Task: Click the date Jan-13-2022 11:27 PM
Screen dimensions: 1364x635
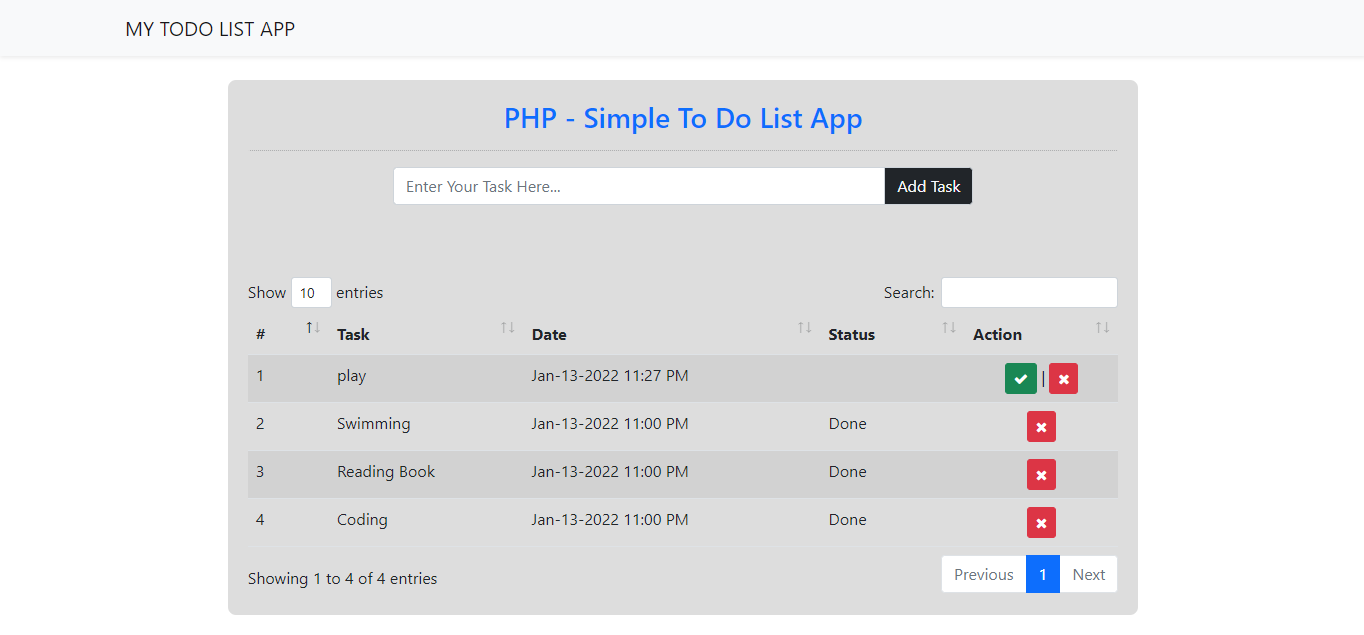Action: click(x=610, y=376)
